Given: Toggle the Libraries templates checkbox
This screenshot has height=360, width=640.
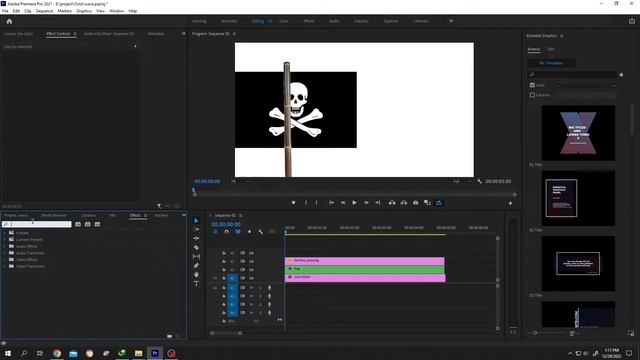Looking at the screenshot, I should pos(532,95).
